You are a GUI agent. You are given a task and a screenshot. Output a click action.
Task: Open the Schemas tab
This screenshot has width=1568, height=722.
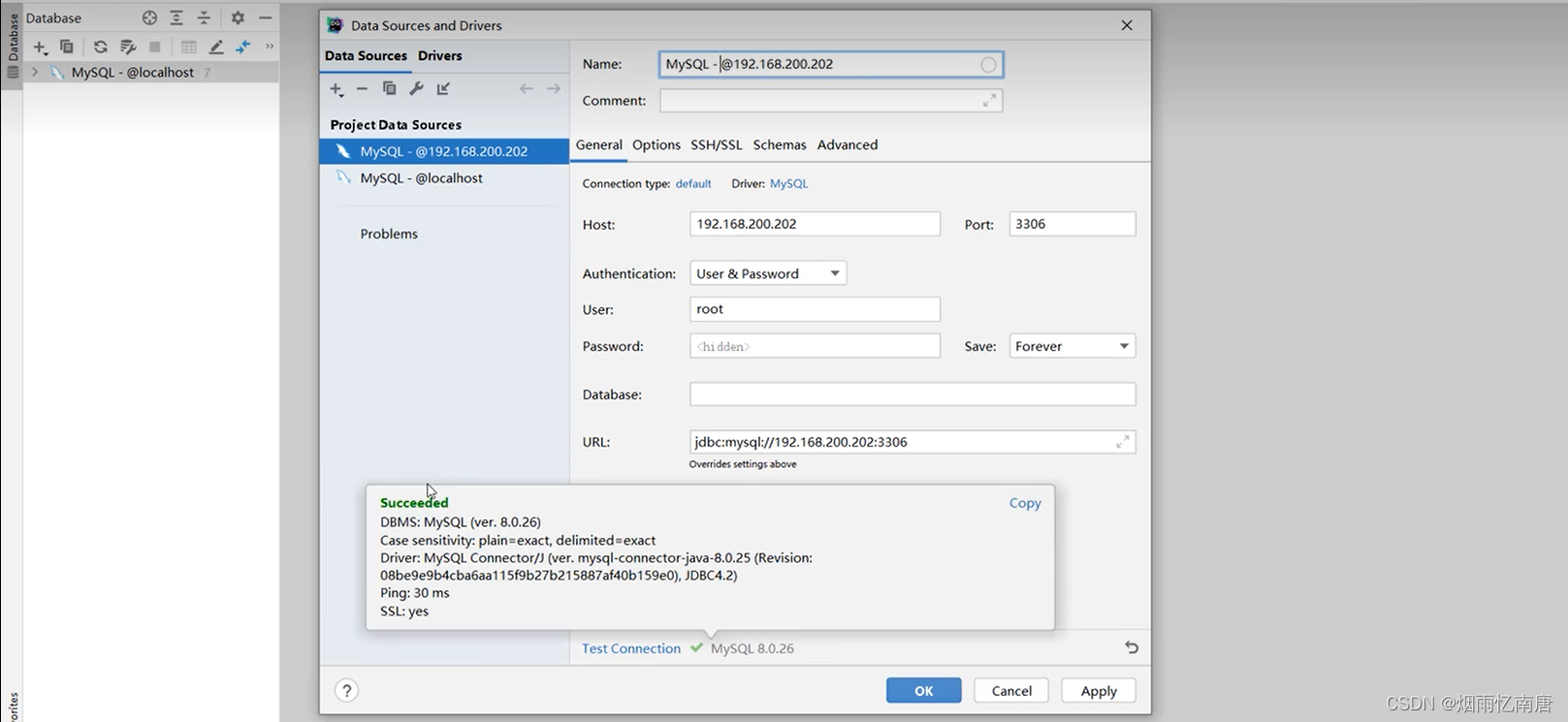(780, 145)
